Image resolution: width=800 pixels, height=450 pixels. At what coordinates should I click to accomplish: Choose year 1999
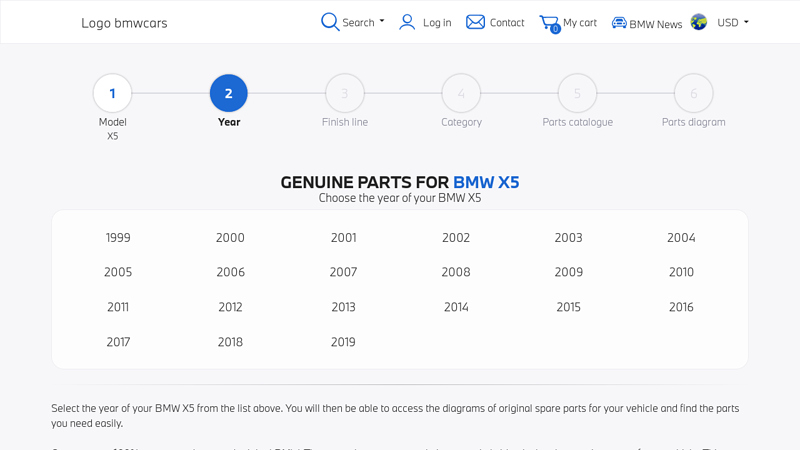point(118,237)
